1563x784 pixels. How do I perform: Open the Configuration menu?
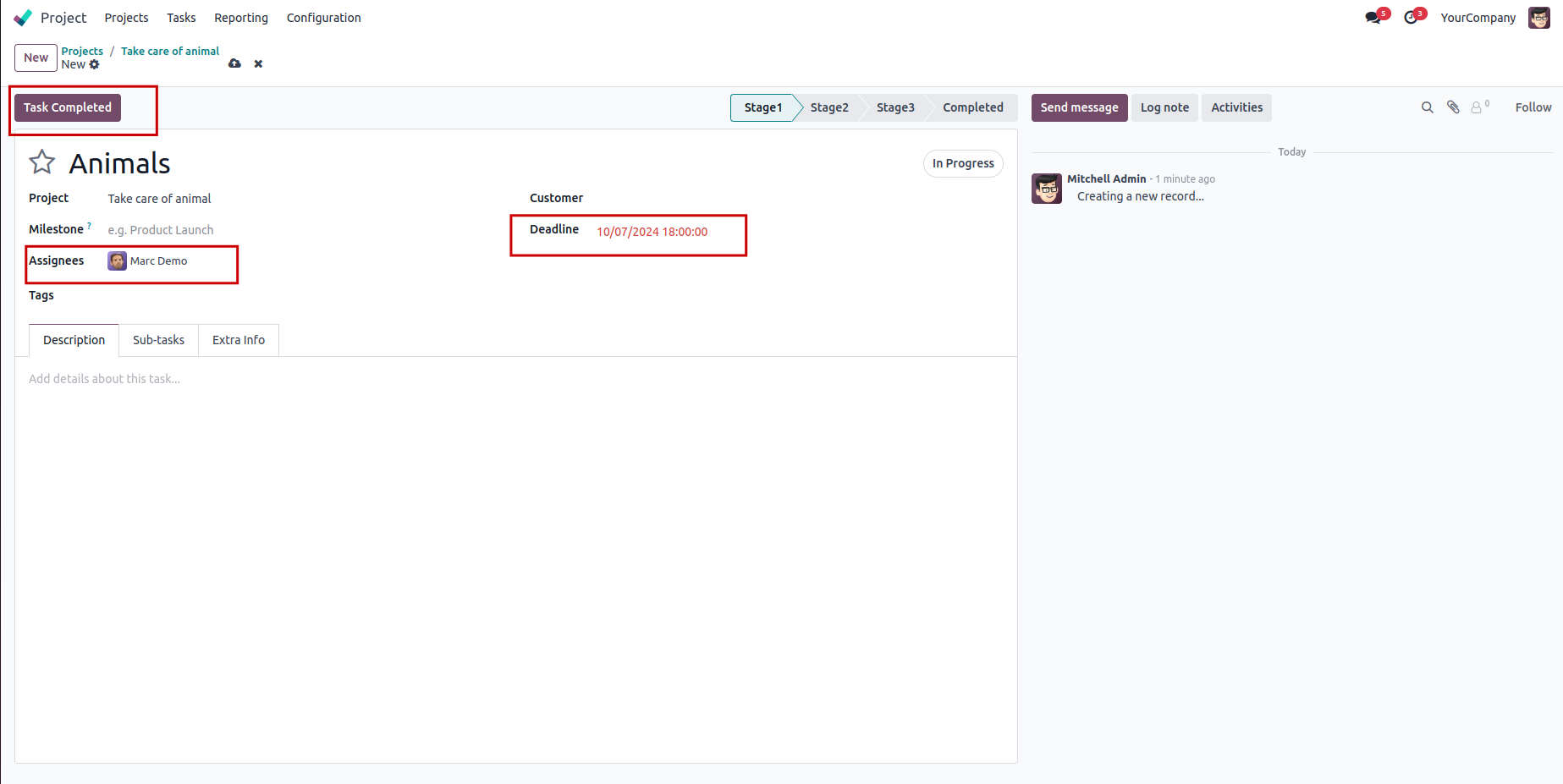[x=323, y=18]
